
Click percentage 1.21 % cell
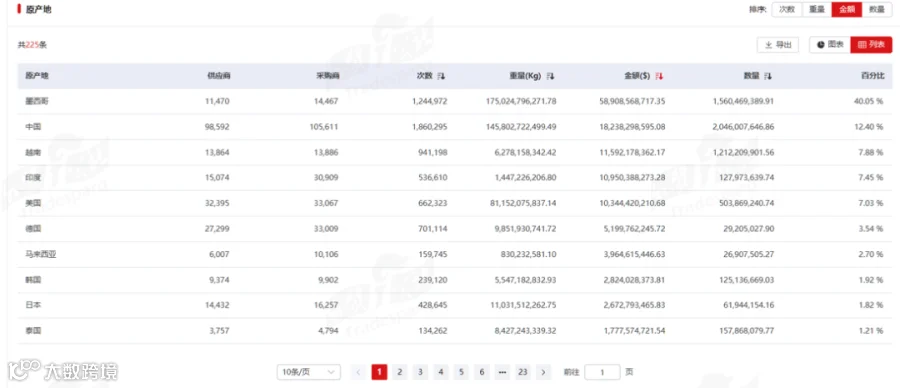(x=871, y=331)
